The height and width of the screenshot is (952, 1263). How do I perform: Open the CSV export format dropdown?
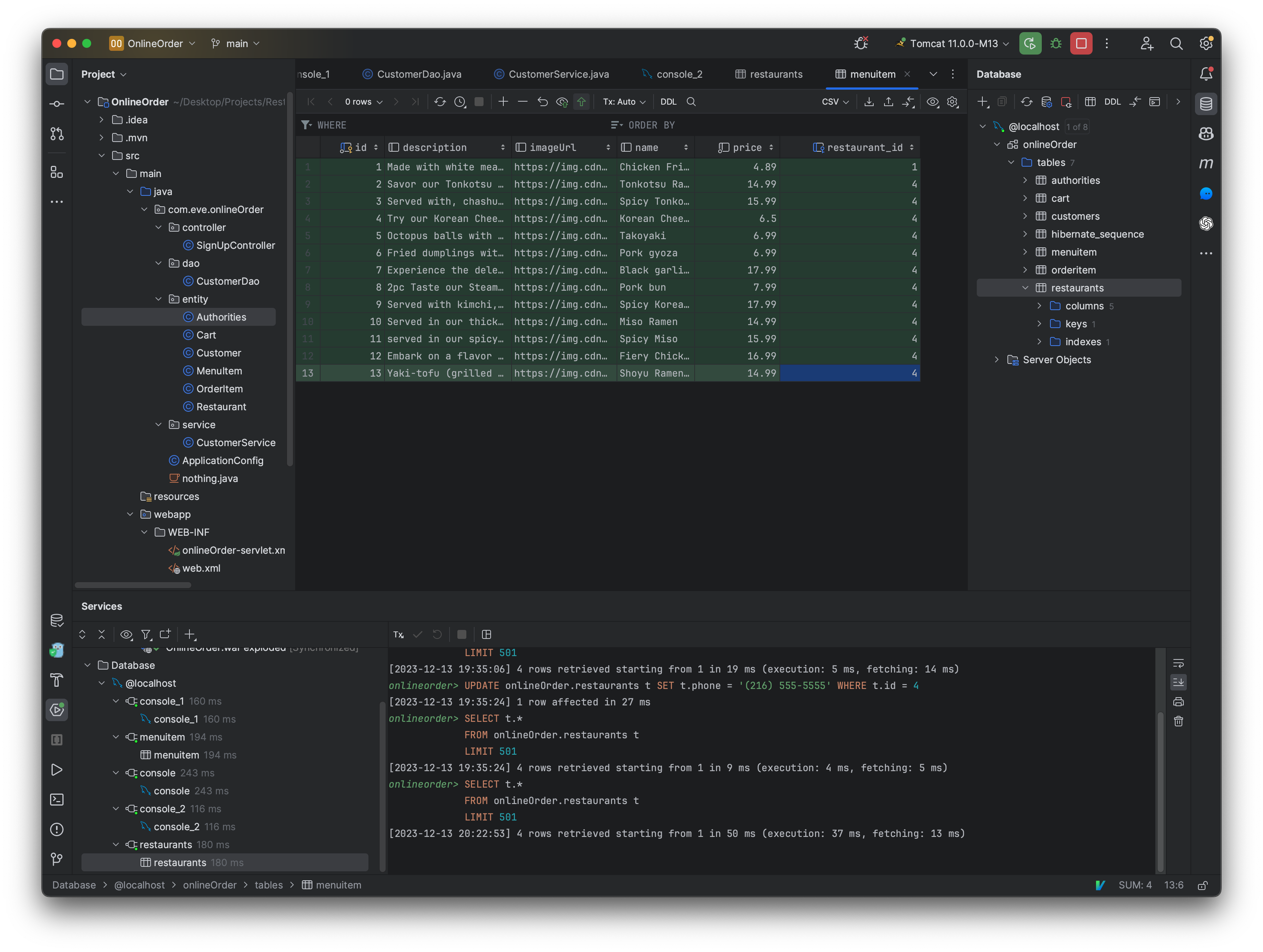coord(836,102)
